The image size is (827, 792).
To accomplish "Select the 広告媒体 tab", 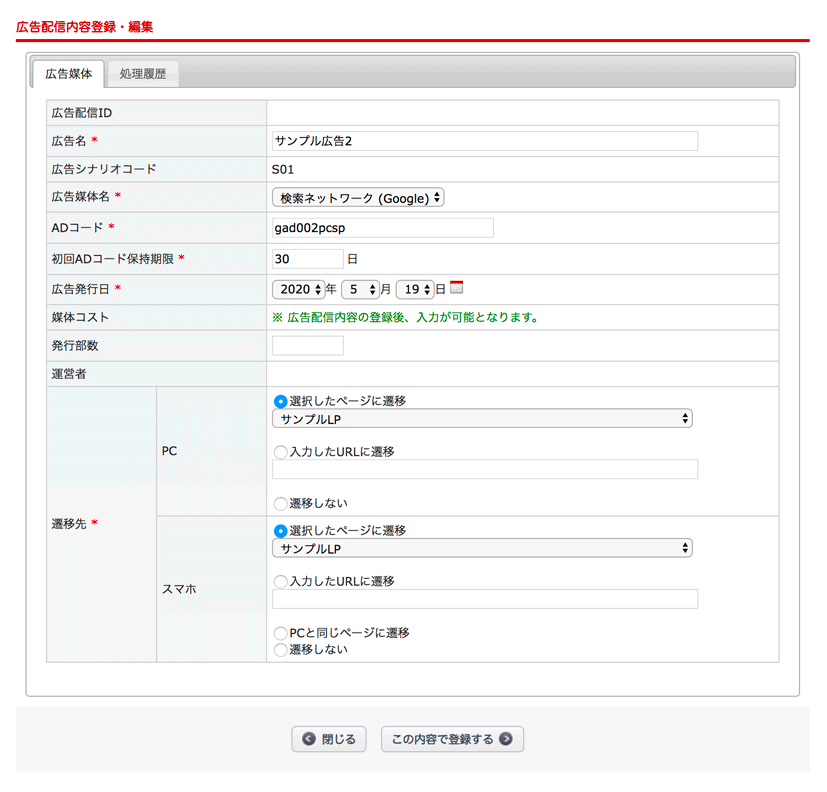I will click(69, 74).
